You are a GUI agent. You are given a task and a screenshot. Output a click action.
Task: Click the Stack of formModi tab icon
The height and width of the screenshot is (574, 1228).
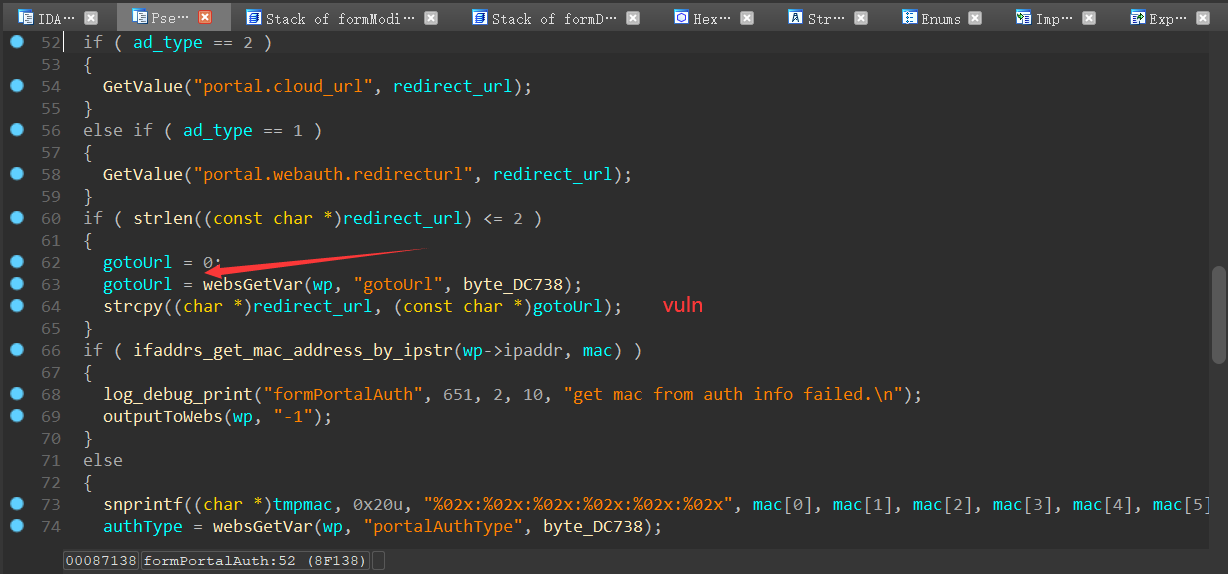coord(252,17)
